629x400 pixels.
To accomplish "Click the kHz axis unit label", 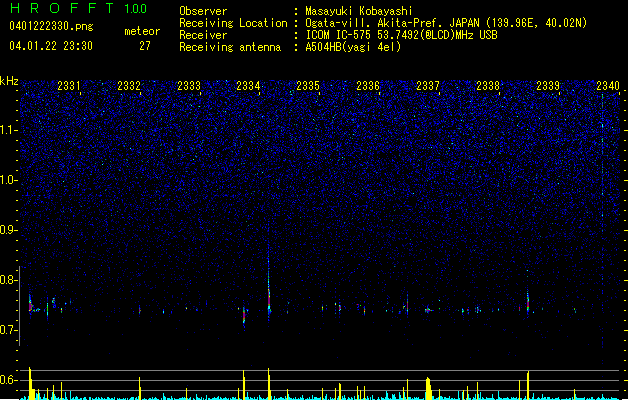I will pyautogui.click(x=9, y=81).
